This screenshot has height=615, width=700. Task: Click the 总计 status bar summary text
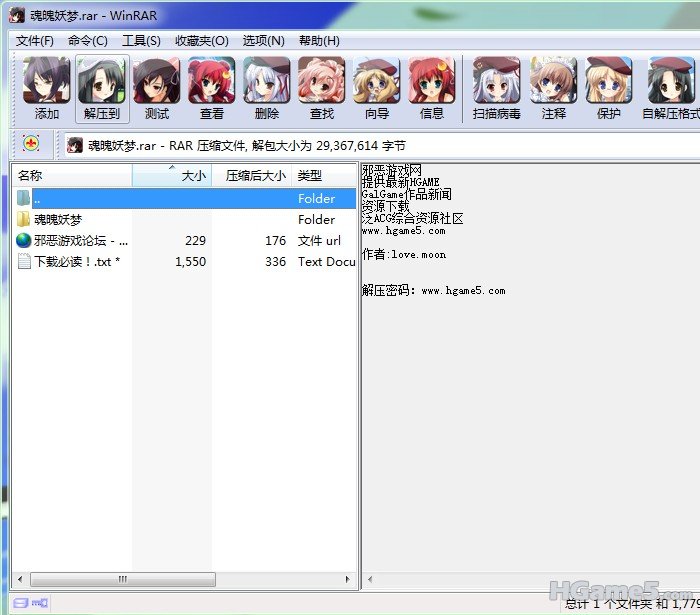click(x=632, y=604)
